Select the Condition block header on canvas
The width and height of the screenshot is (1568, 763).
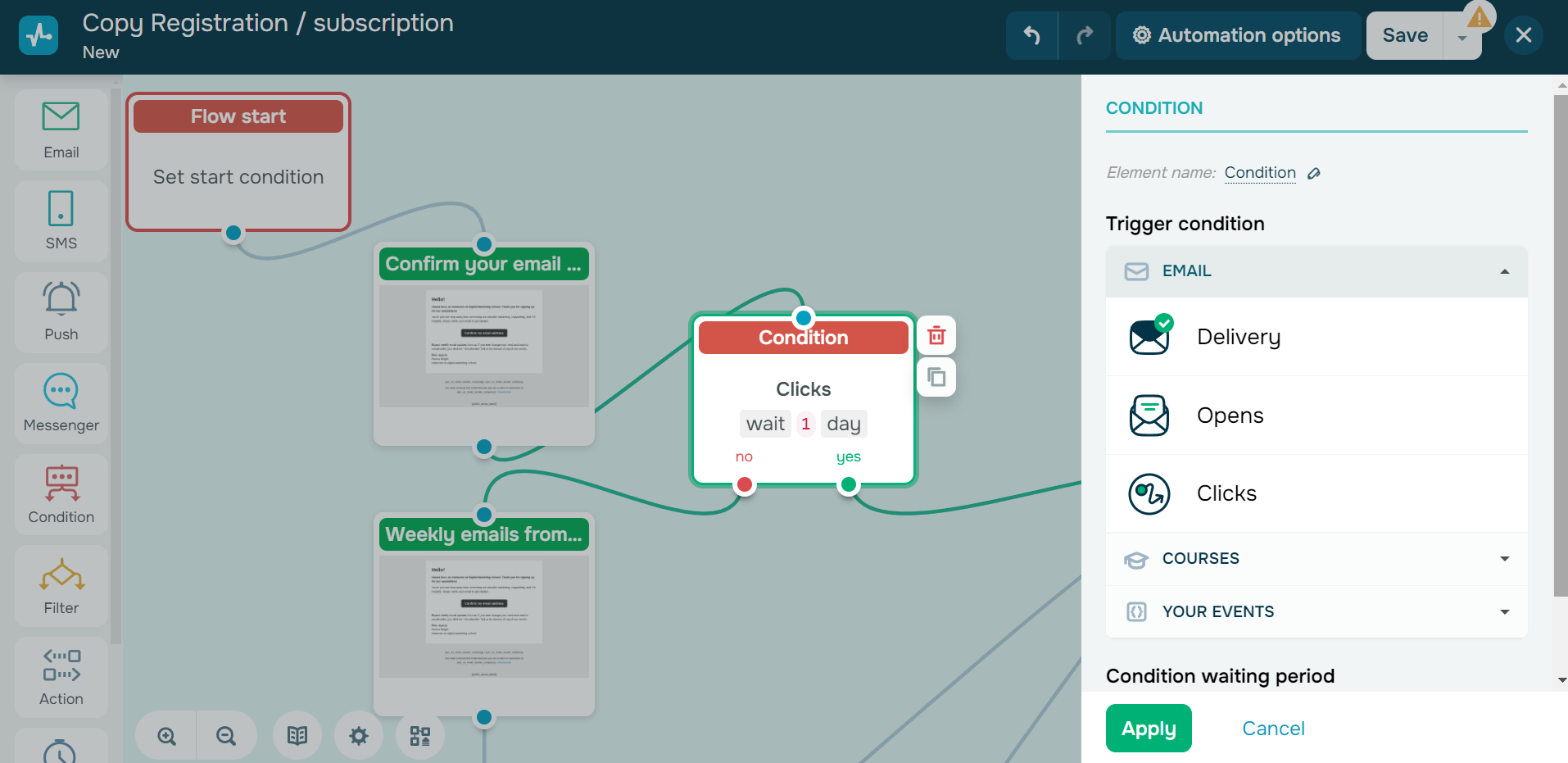click(804, 338)
